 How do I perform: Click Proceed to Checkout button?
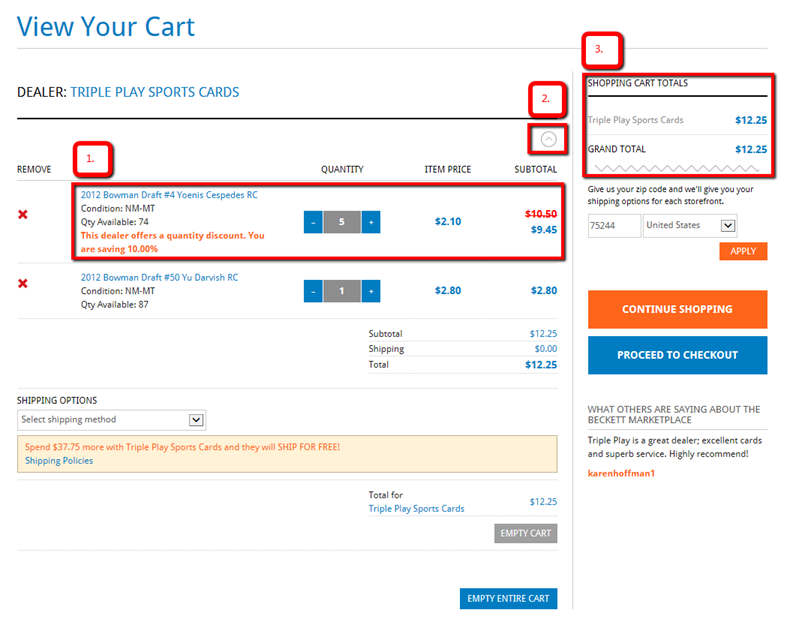coord(677,355)
